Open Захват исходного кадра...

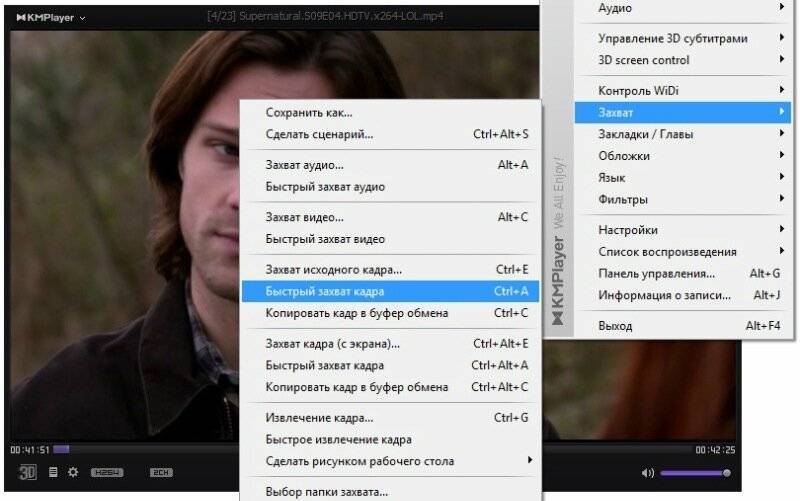tap(391, 269)
